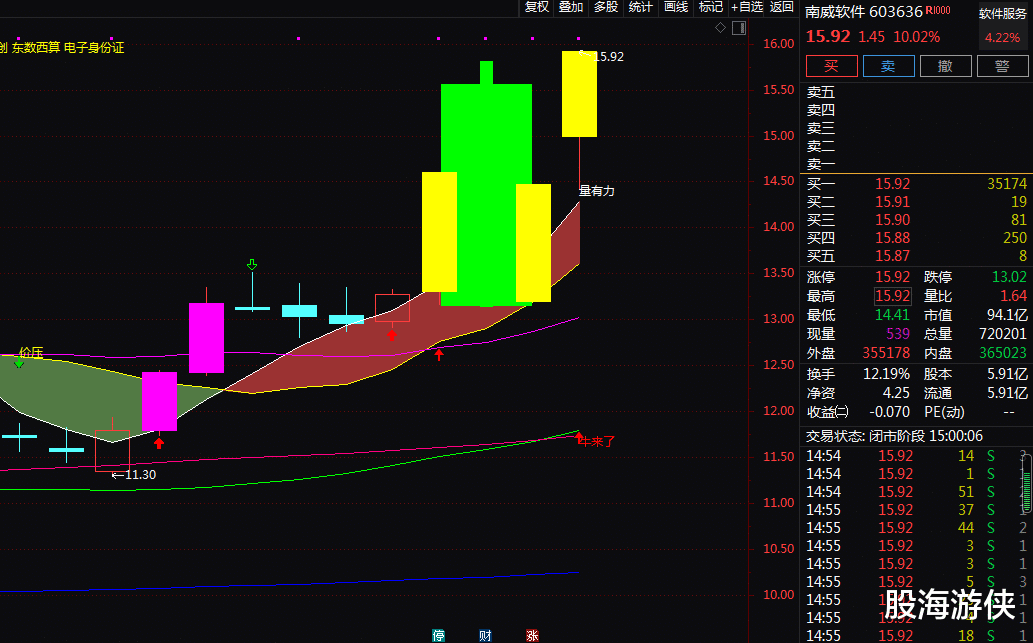Open the 统计 statistics menu
Image resolution: width=1033 pixels, height=643 pixels.
[640, 7]
